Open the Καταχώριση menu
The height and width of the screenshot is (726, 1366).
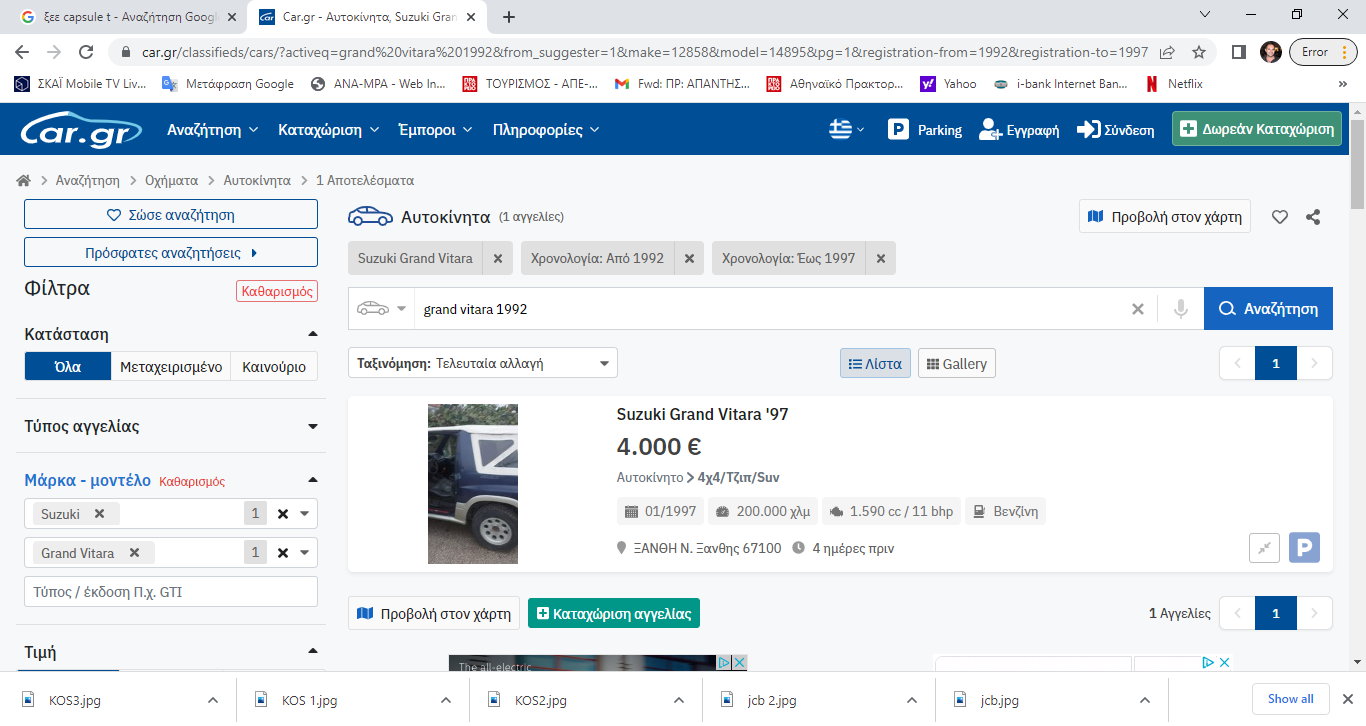pyautogui.click(x=328, y=130)
